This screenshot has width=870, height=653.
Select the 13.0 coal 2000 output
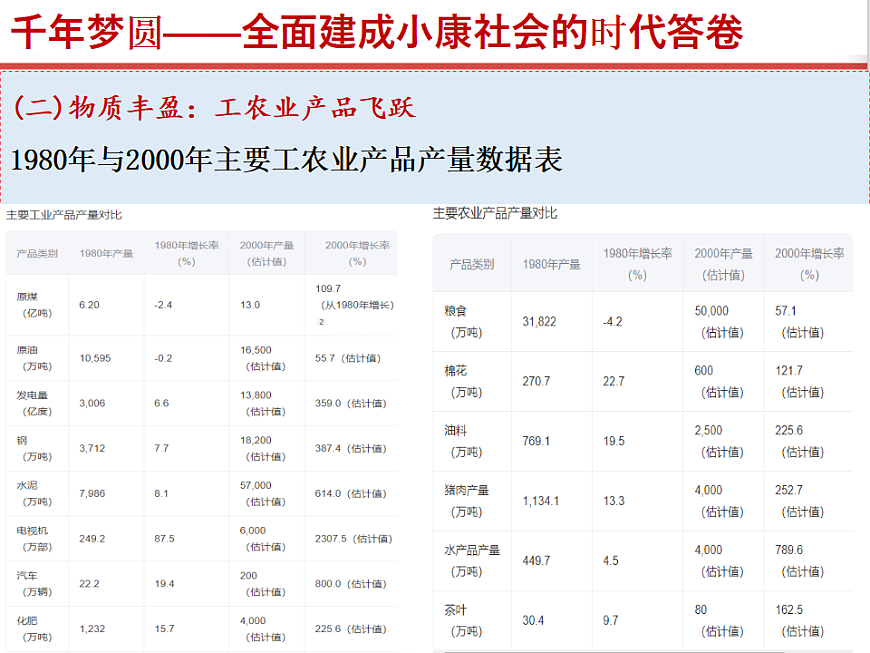point(250,305)
